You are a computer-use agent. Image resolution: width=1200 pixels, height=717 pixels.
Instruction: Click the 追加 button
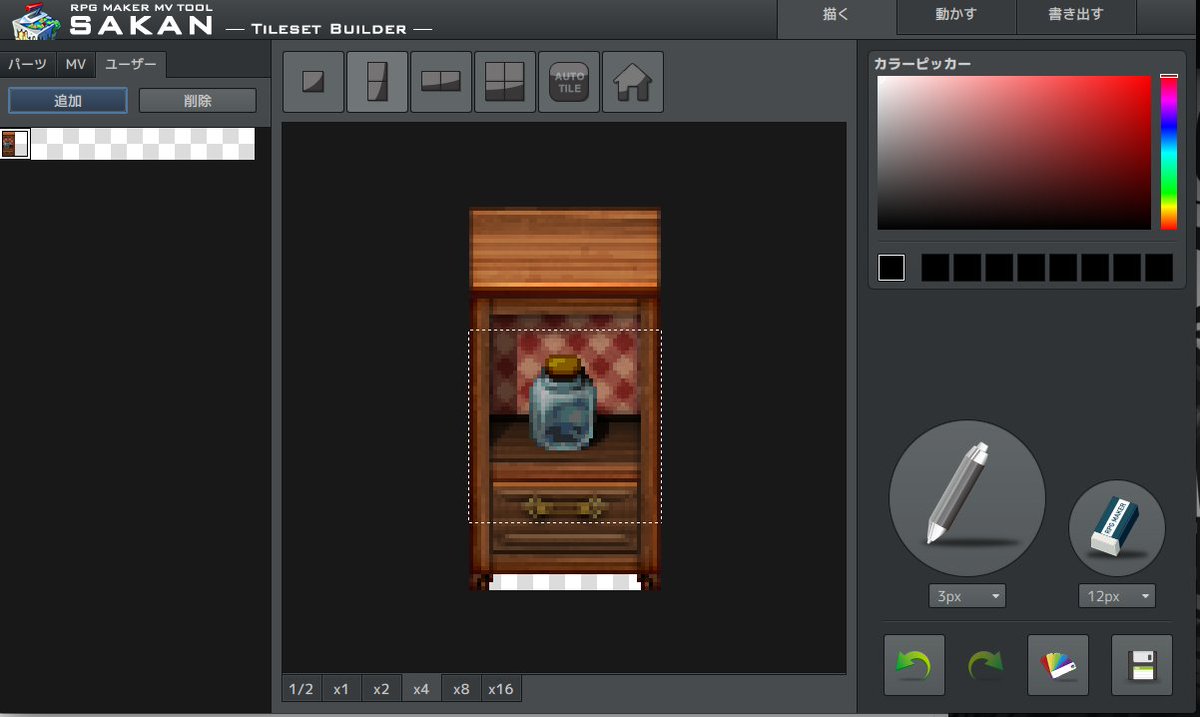(x=68, y=101)
